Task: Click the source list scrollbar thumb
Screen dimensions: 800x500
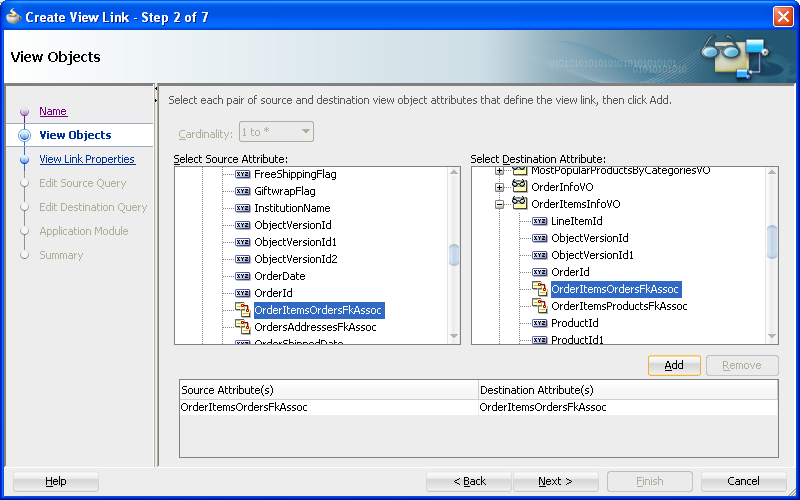Action: point(454,255)
